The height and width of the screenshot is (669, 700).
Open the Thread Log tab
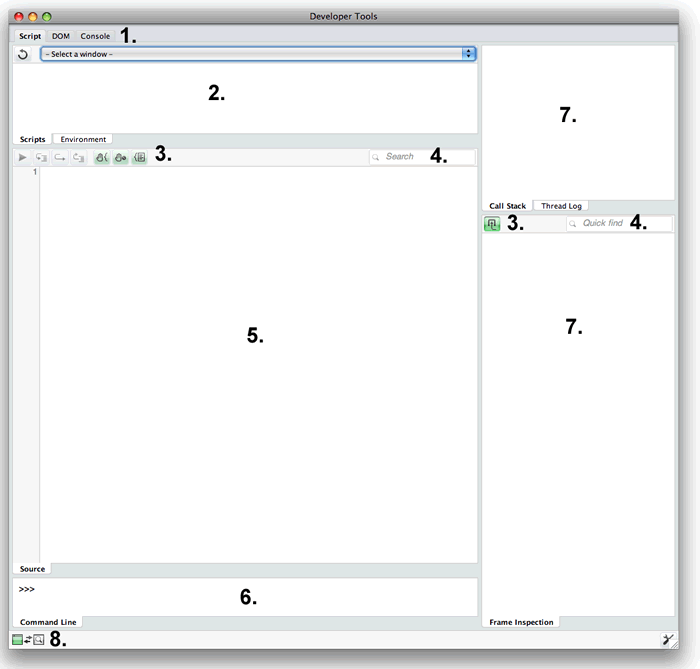(x=561, y=206)
